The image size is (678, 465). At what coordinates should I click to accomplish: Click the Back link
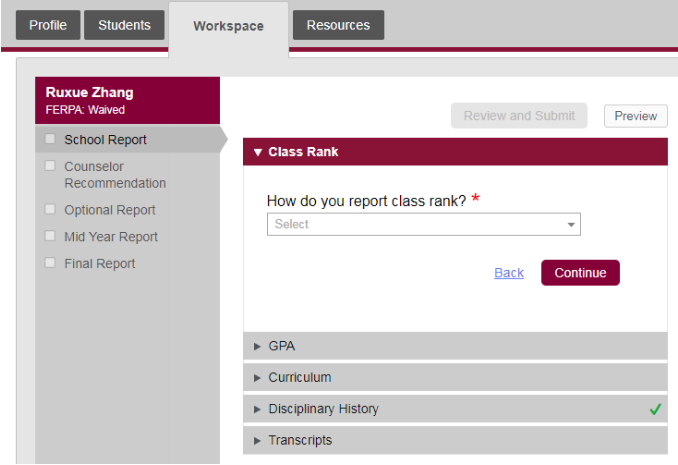tap(508, 273)
